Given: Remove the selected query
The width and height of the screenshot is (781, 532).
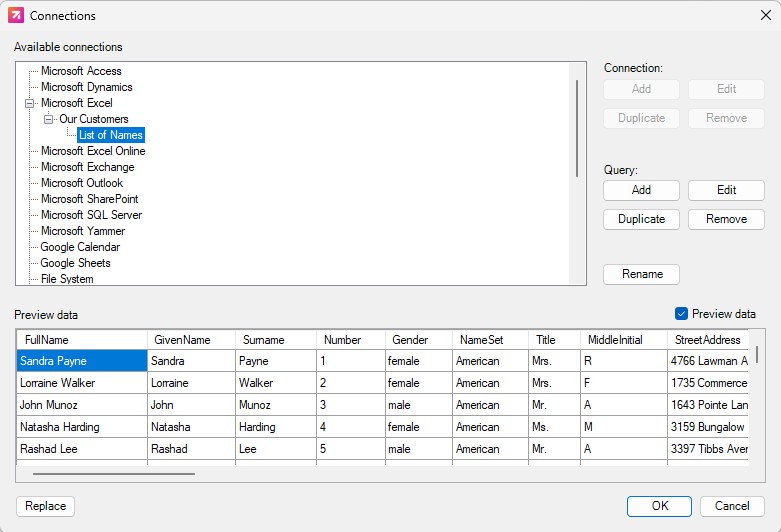Looking at the screenshot, I should (726, 219).
